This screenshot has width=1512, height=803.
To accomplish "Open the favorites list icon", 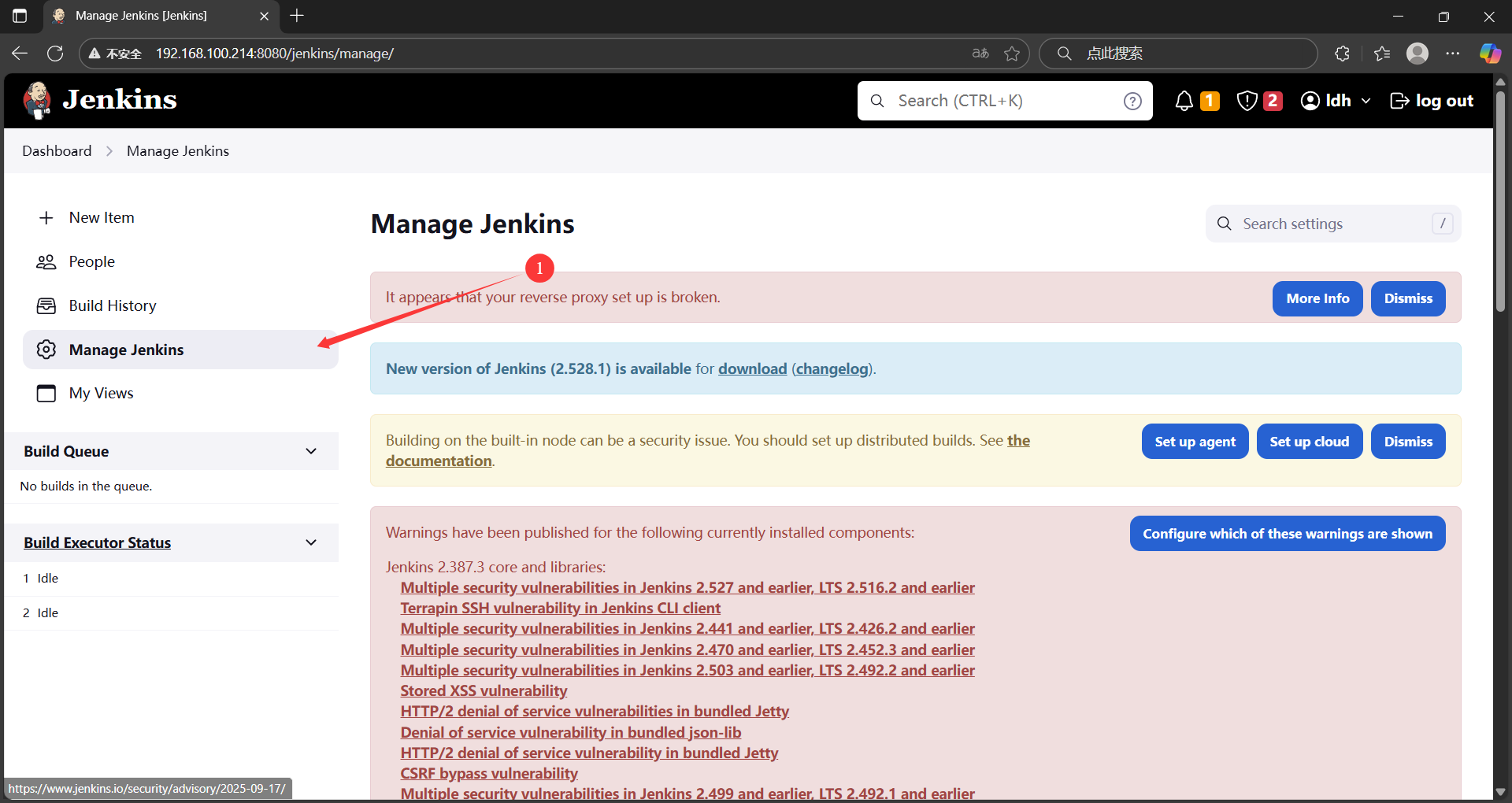I will click(1382, 54).
